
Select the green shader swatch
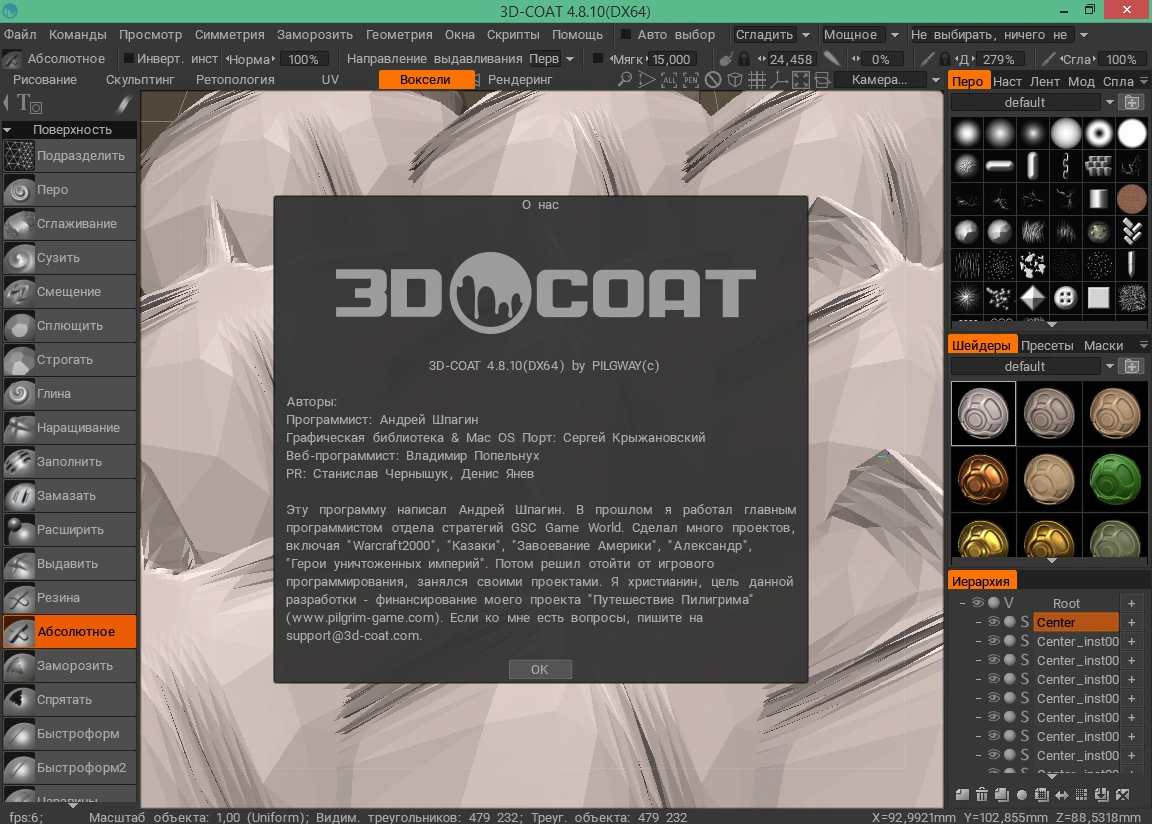(x=1115, y=479)
